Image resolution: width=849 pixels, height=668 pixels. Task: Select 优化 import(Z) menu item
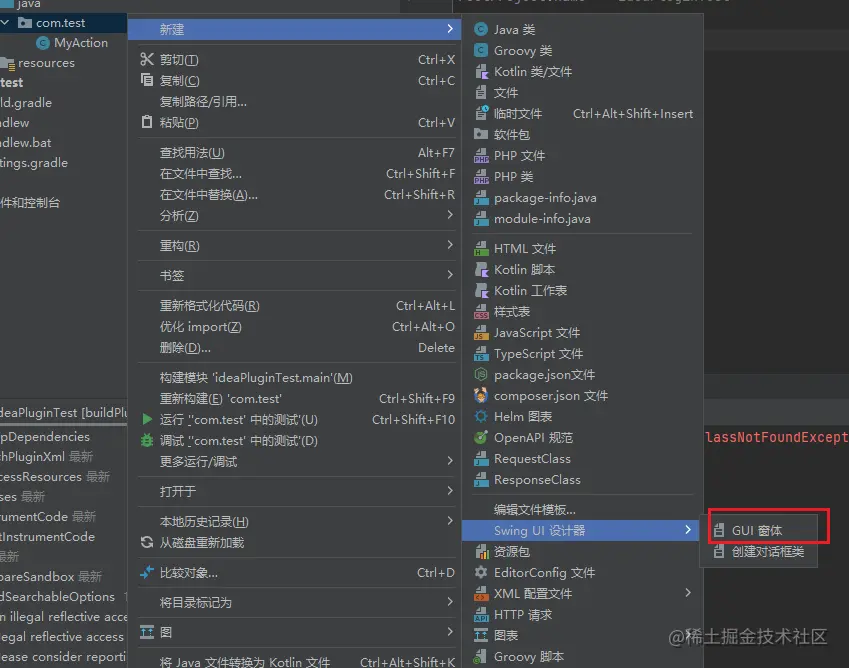point(296,327)
